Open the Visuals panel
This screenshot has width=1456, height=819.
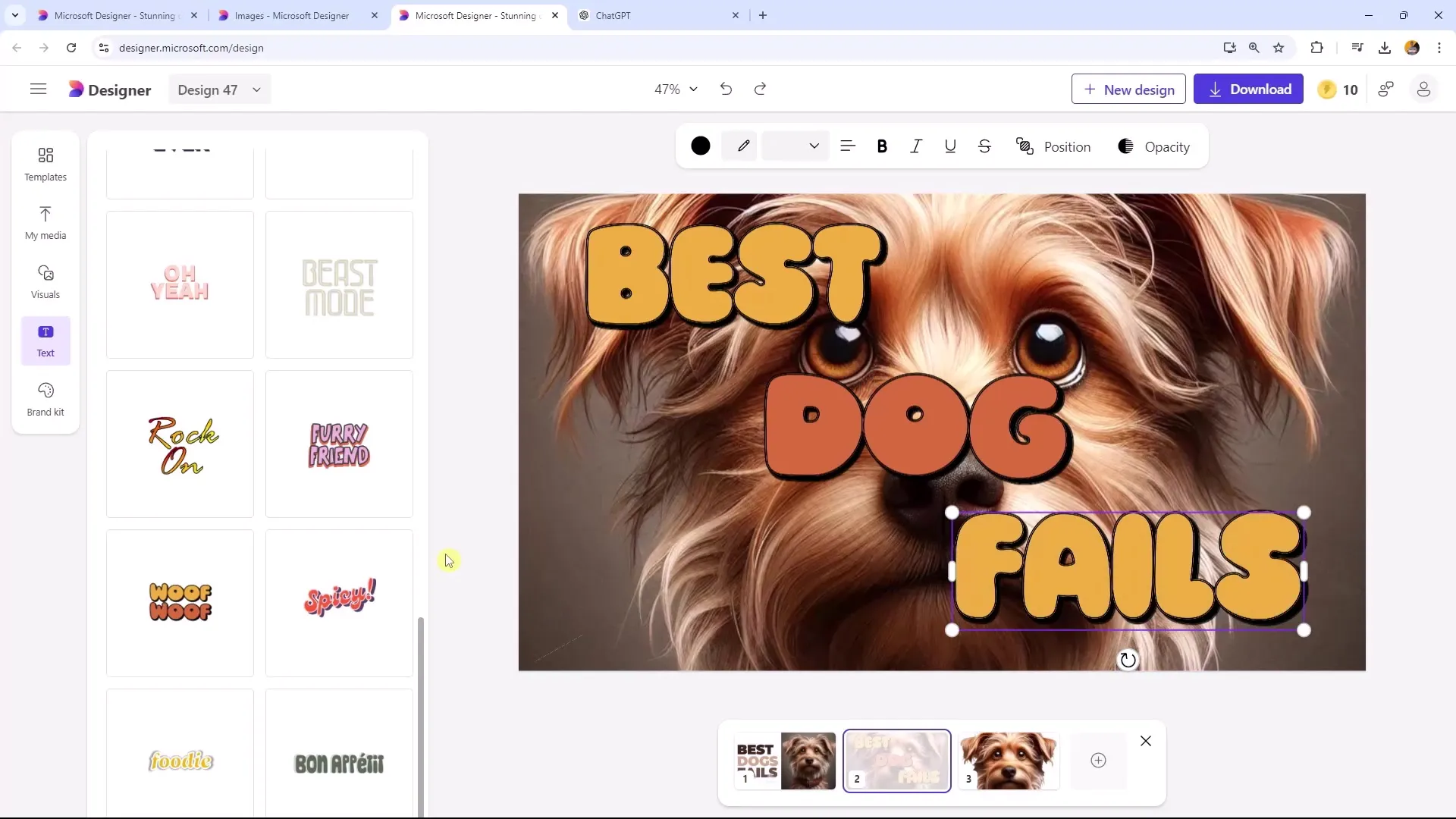(45, 282)
